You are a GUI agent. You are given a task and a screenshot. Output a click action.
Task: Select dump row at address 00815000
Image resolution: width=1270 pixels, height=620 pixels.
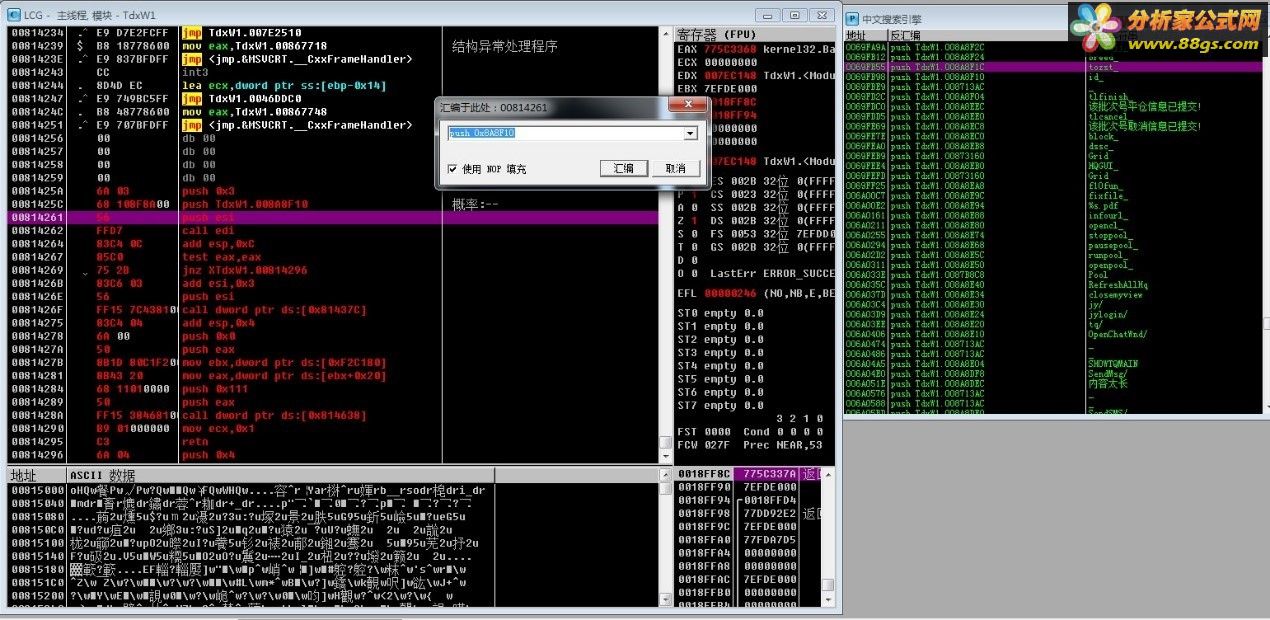click(x=334, y=491)
